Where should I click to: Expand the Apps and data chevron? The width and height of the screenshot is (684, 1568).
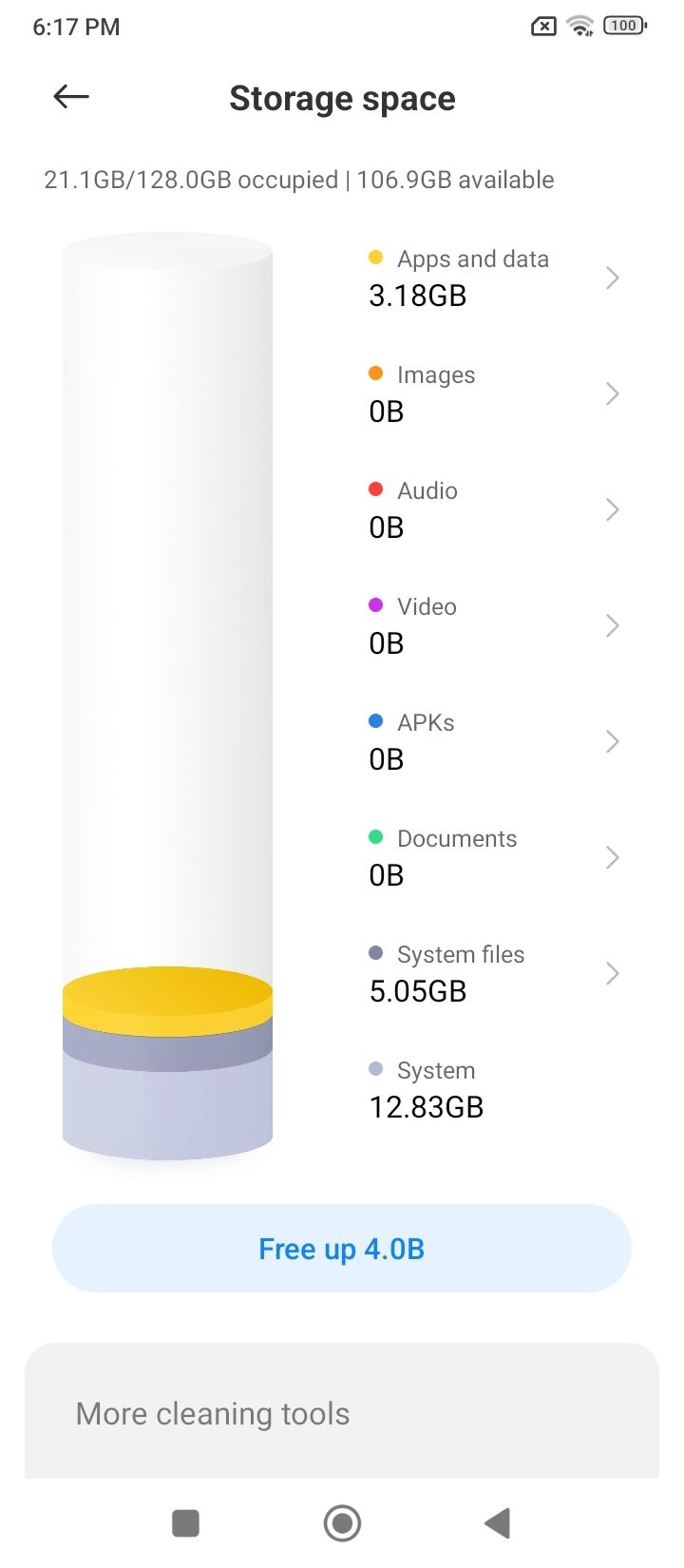[613, 277]
